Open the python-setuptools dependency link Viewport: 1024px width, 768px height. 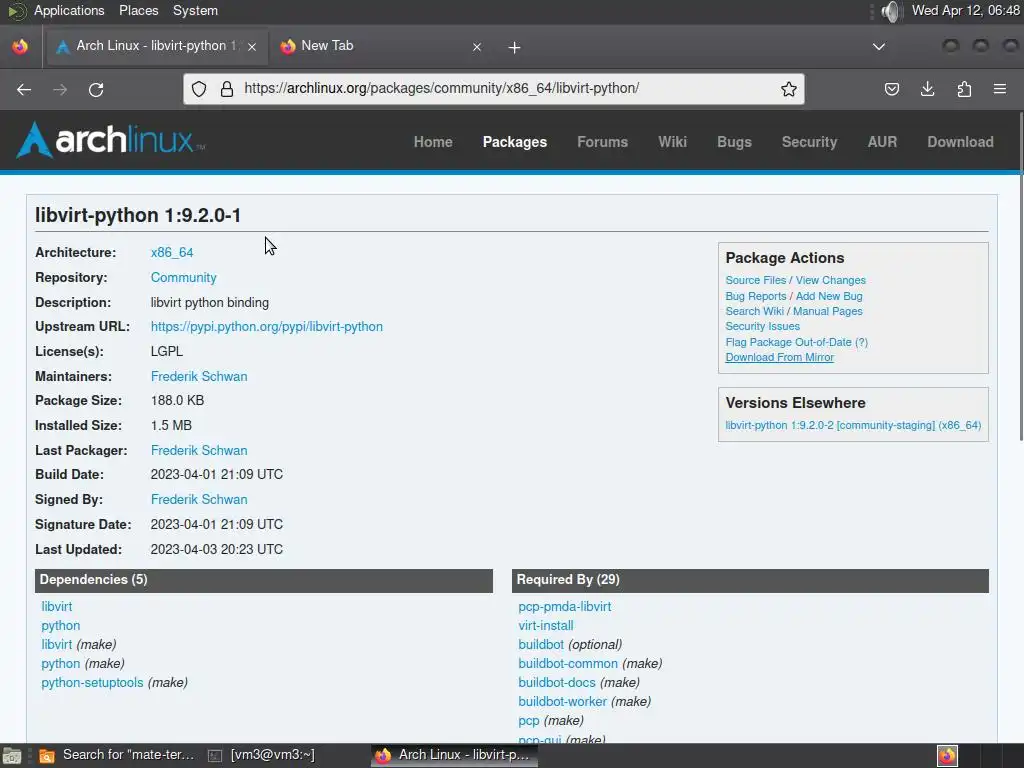(92, 682)
